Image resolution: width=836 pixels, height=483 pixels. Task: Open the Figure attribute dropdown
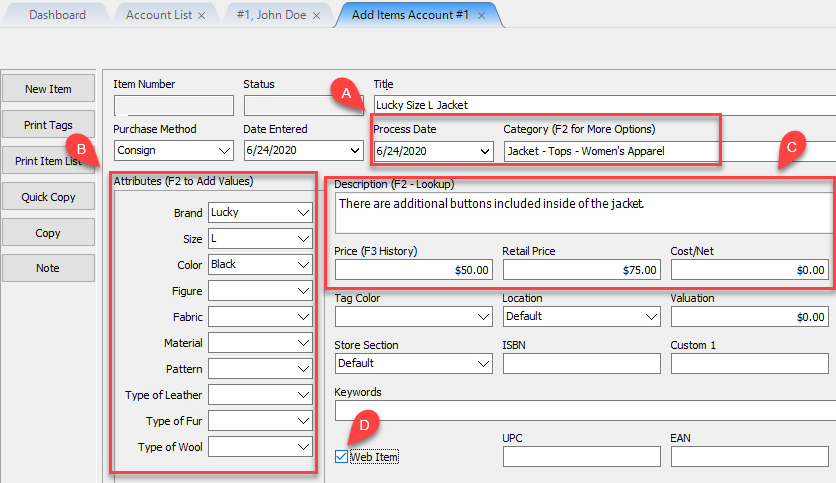(x=303, y=291)
